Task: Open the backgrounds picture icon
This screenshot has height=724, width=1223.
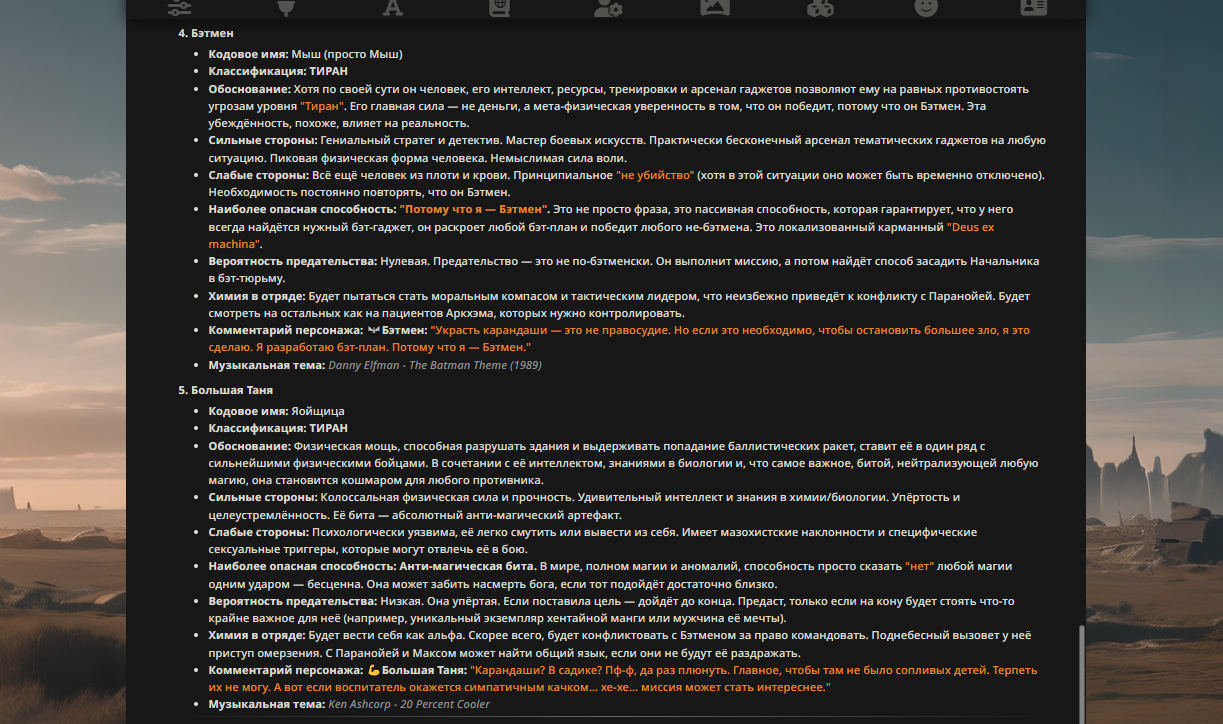Action: [714, 8]
